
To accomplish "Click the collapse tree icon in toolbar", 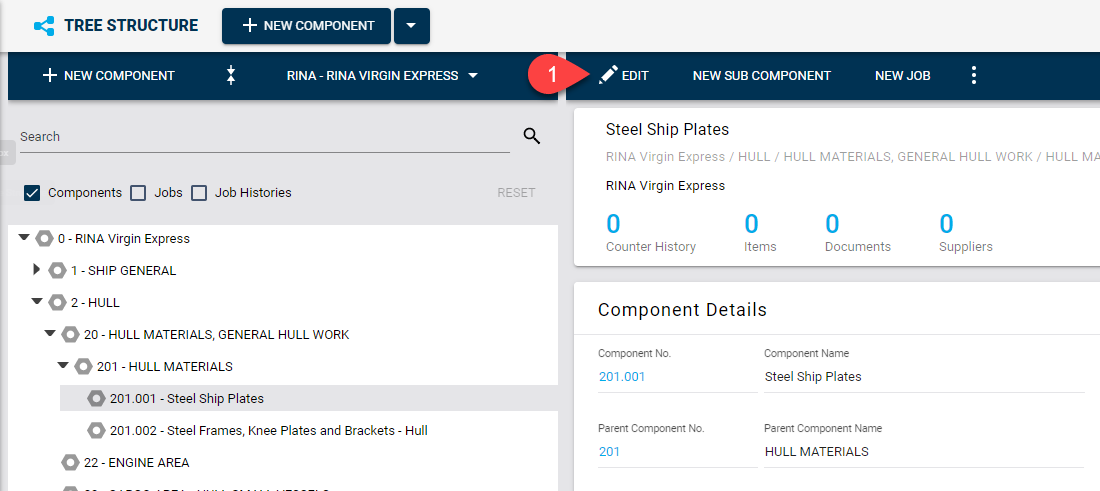I will [x=231, y=76].
